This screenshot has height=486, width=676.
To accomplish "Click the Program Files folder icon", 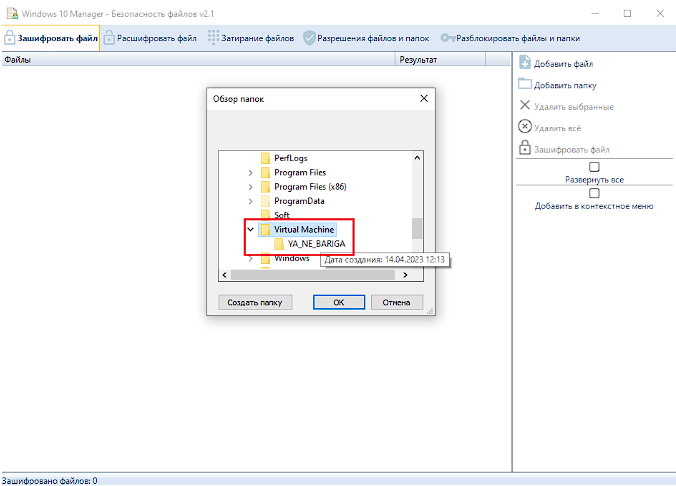I will (266, 173).
